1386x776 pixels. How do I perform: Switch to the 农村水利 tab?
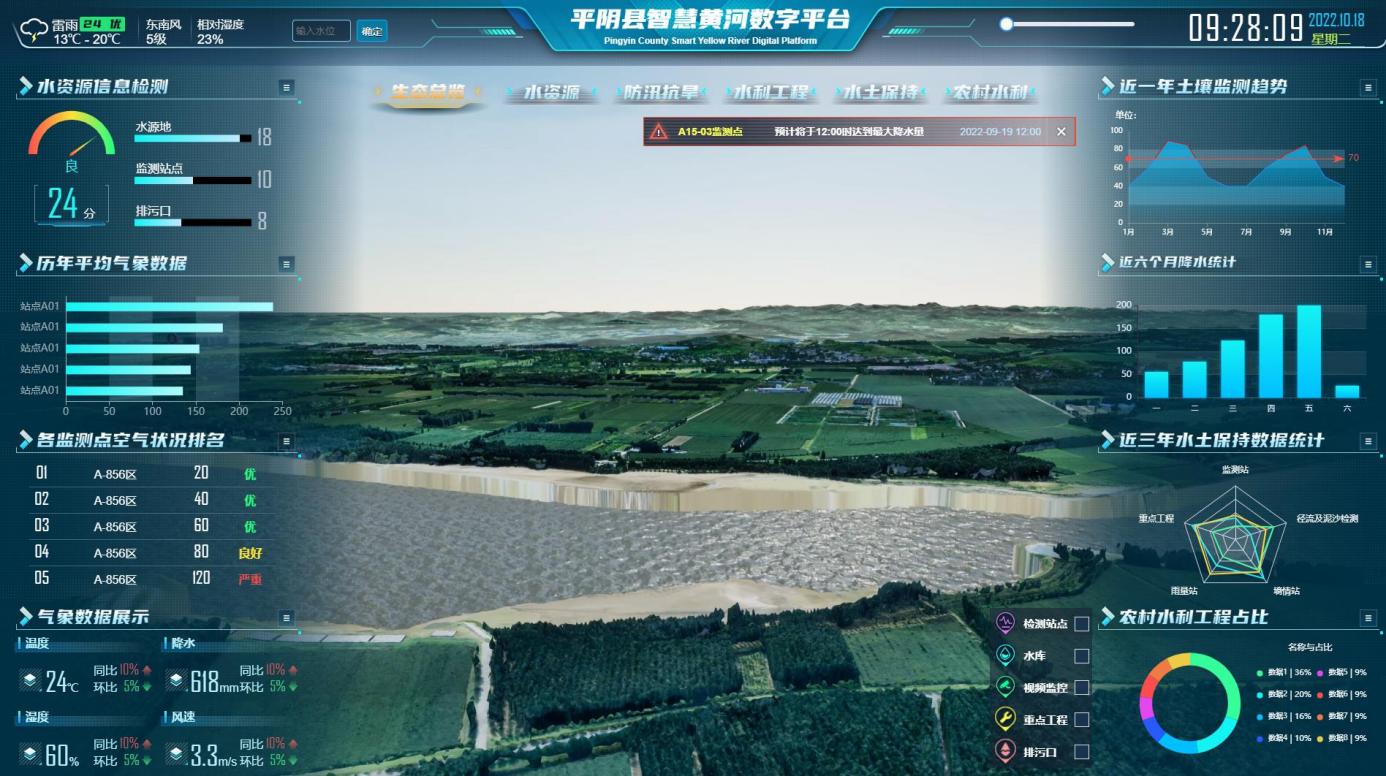tap(990, 92)
